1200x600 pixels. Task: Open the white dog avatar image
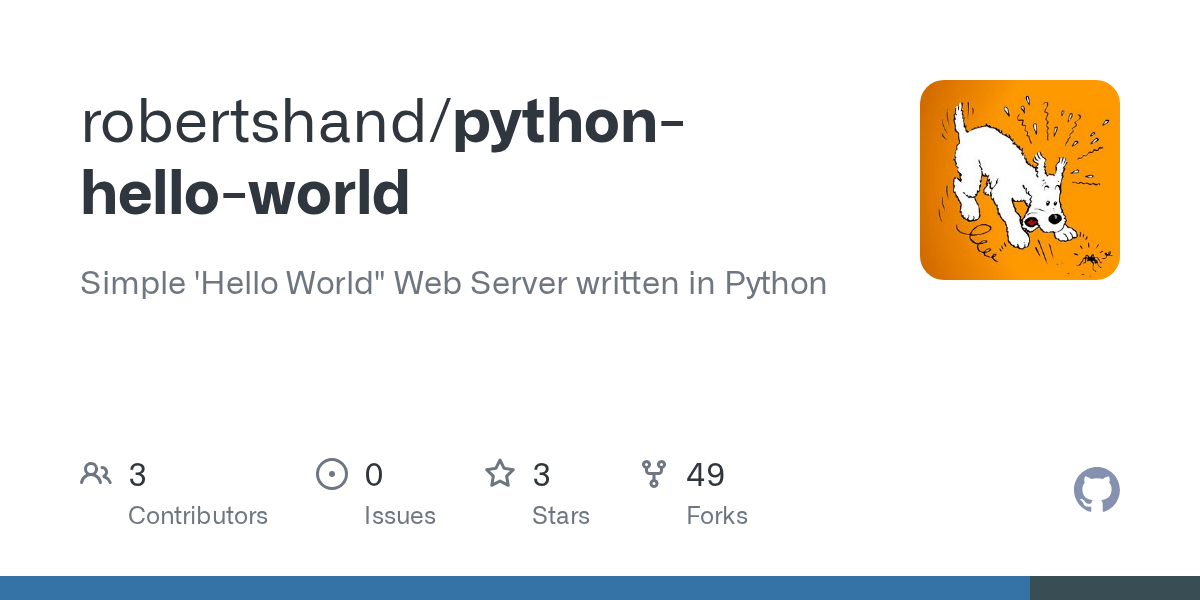[1020, 180]
